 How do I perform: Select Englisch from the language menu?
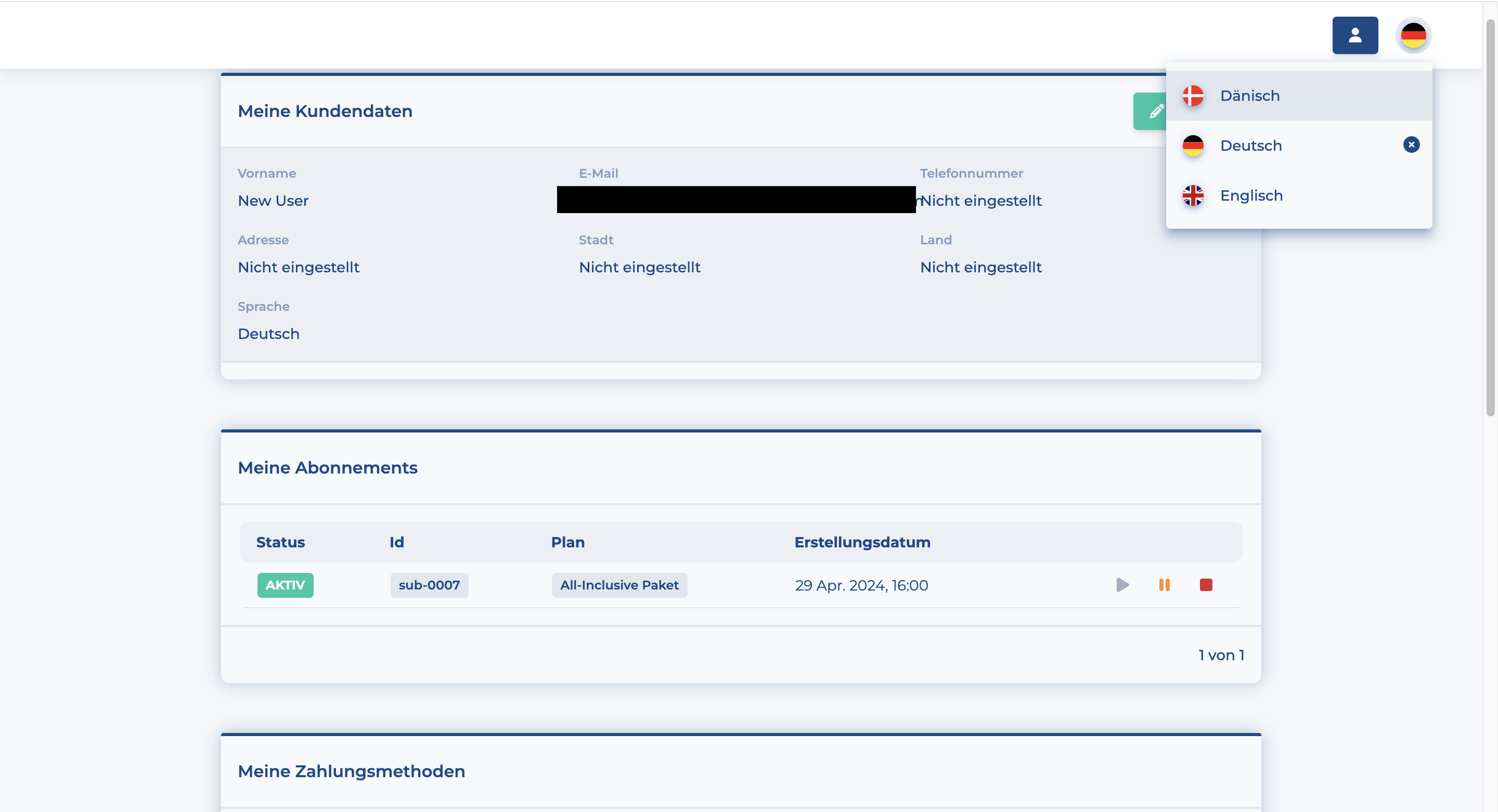click(x=1299, y=195)
